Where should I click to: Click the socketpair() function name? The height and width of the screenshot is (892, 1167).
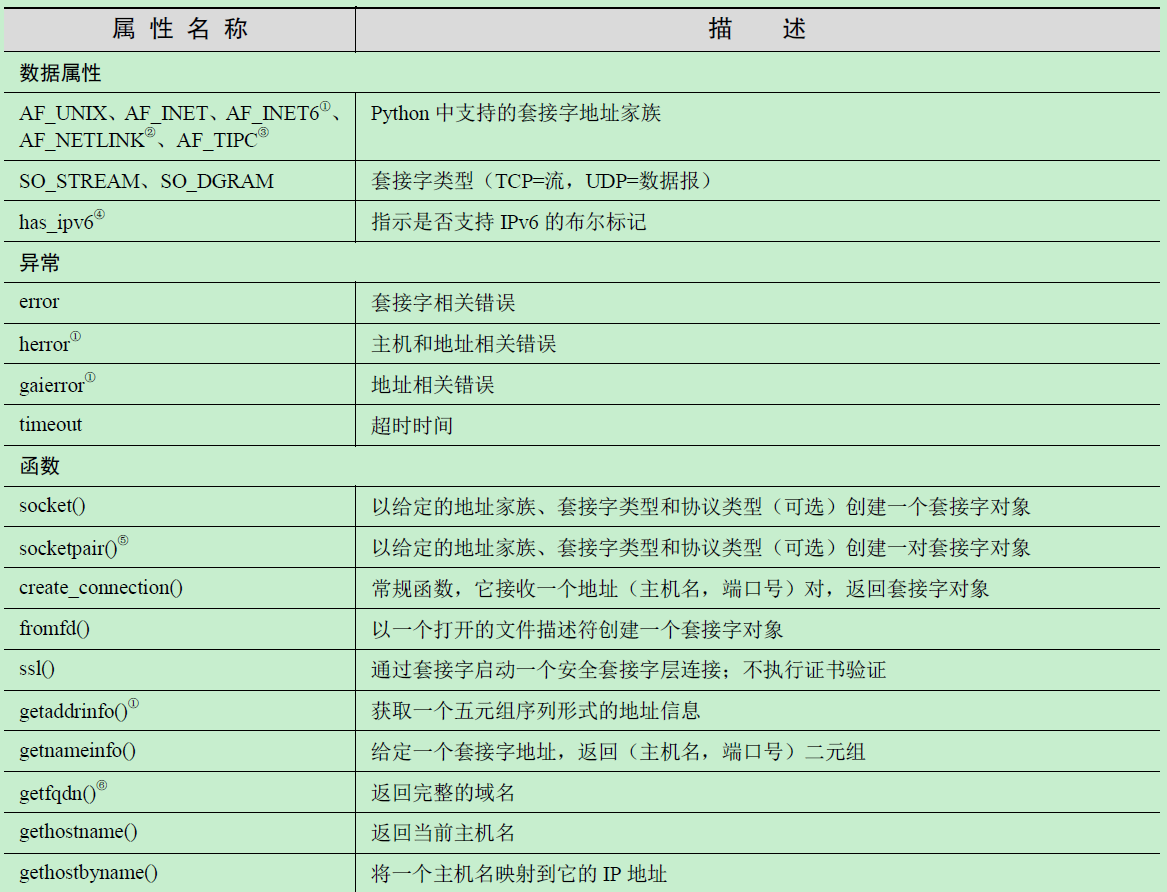pyautogui.click(x=74, y=547)
